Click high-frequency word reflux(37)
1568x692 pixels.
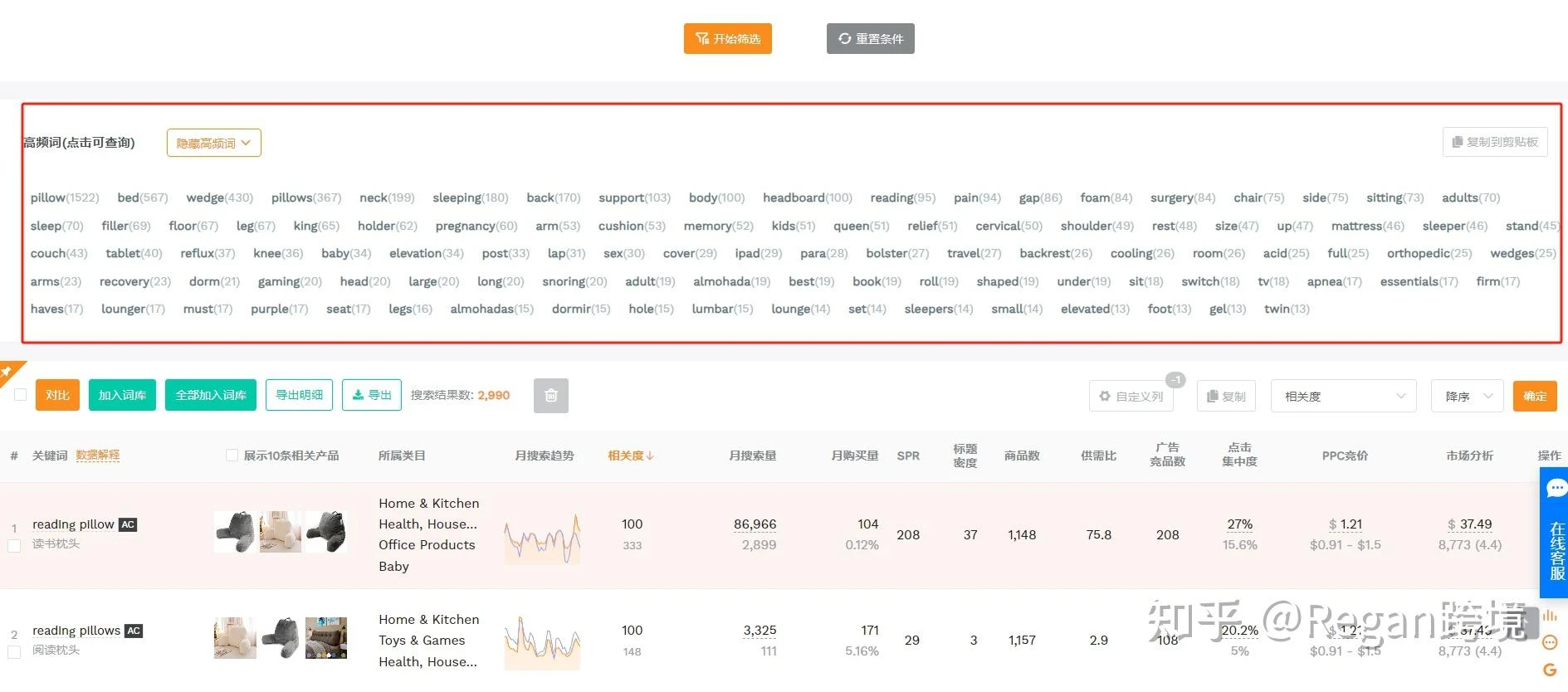(208, 253)
